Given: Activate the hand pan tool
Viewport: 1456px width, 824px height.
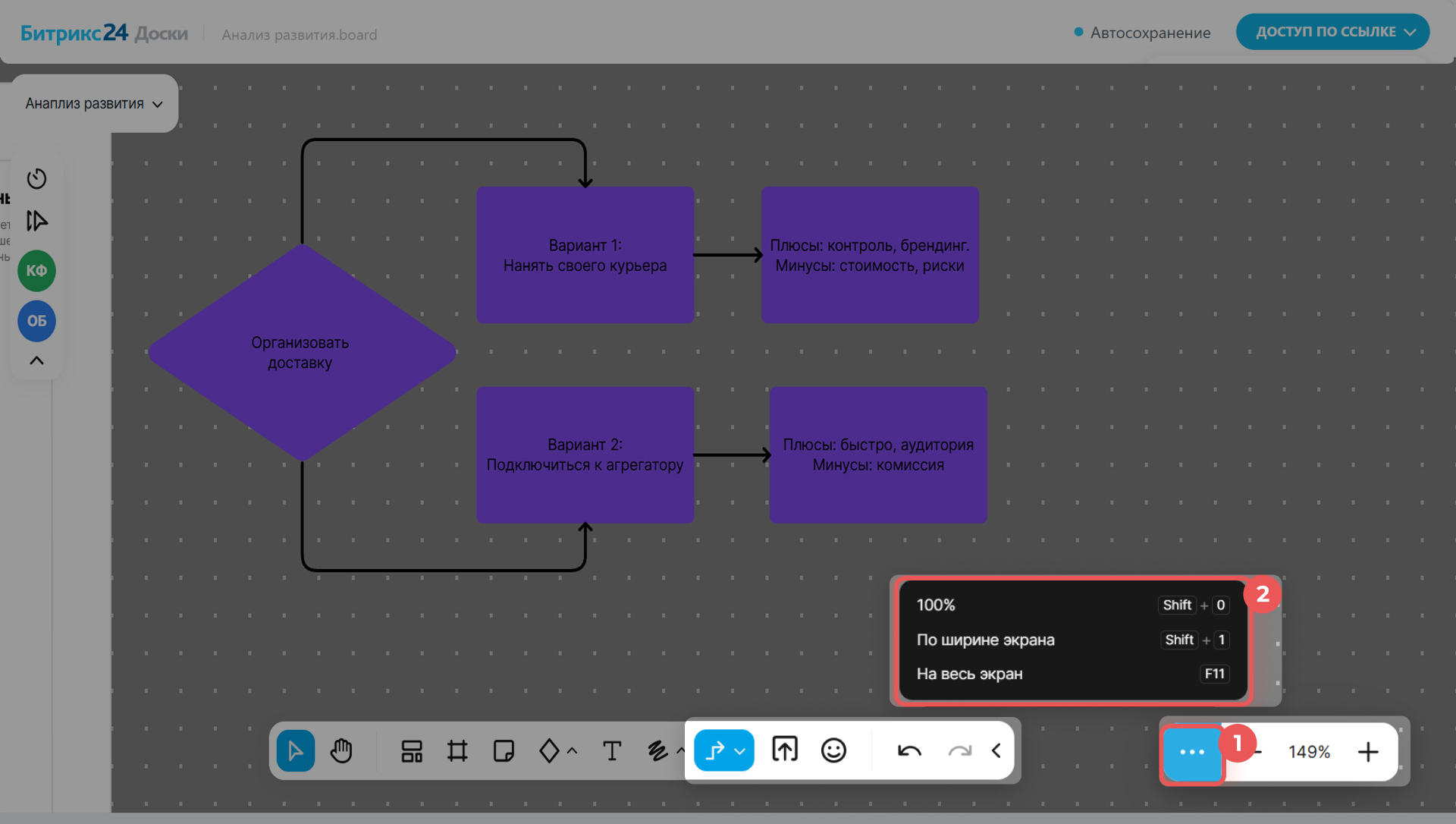Looking at the screenshot, I should (341, 751).
